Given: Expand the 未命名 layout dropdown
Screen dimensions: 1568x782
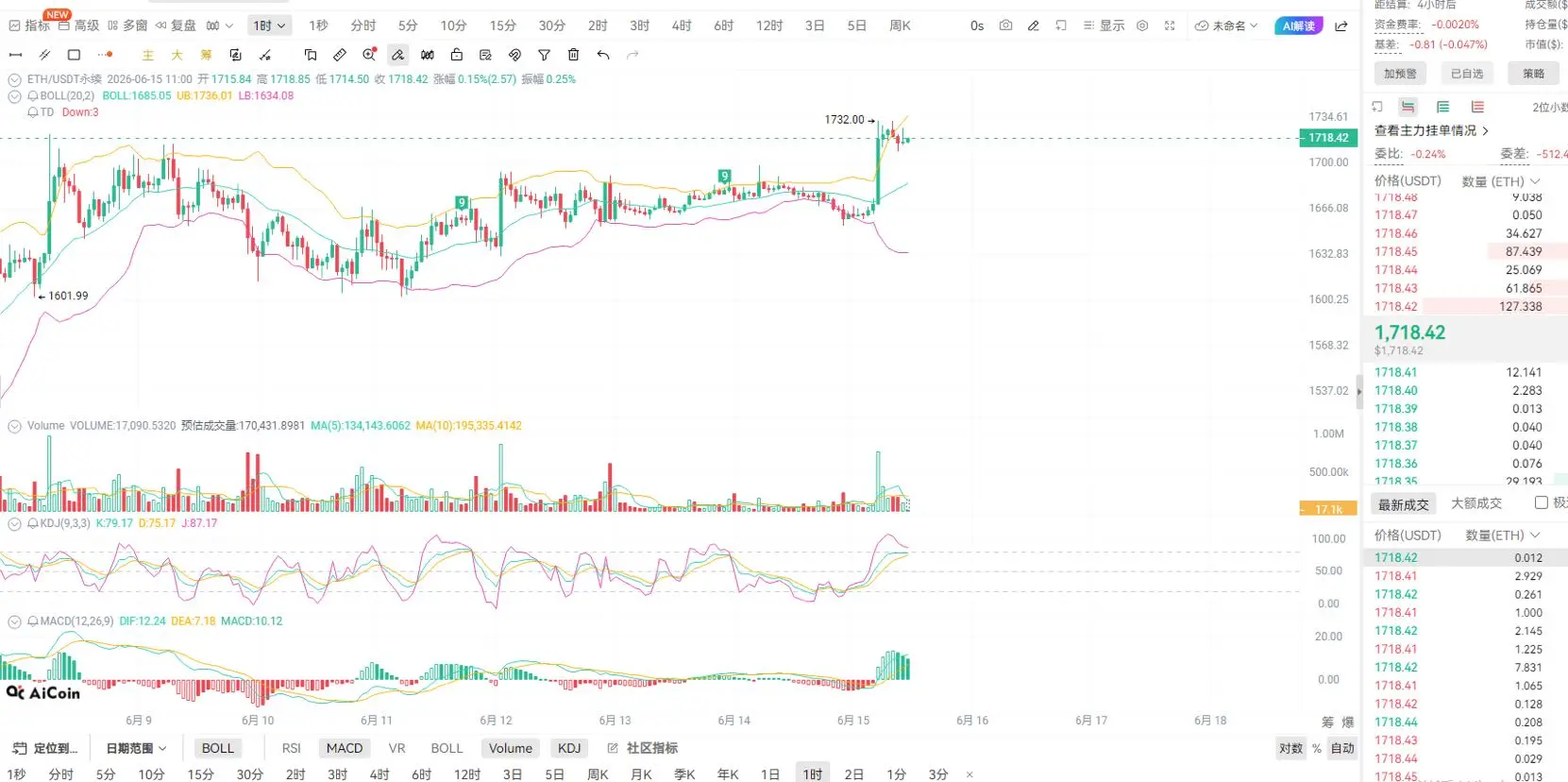Looking at the screenshot, I should [1226, 25].
